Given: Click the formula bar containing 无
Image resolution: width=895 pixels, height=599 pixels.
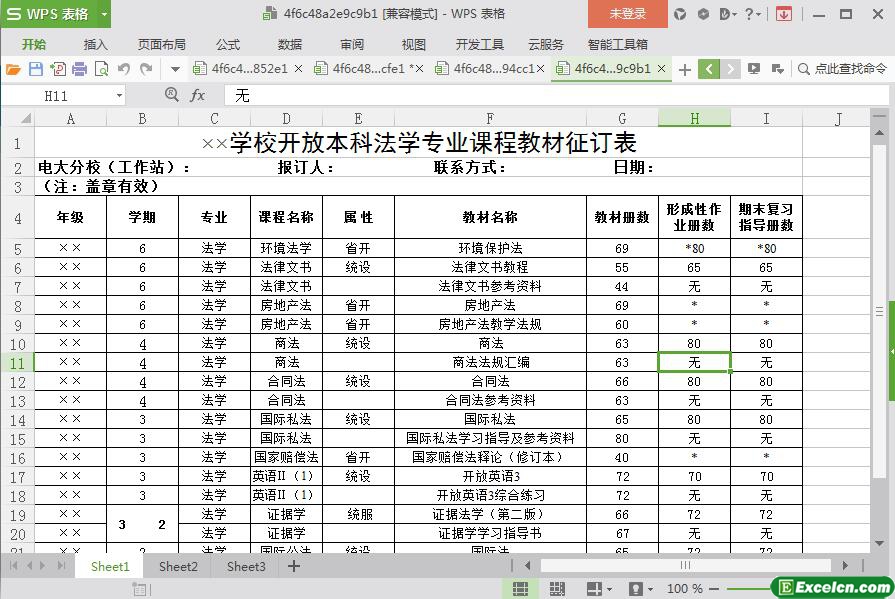Looking at the screenshot, I should [557, 95].
